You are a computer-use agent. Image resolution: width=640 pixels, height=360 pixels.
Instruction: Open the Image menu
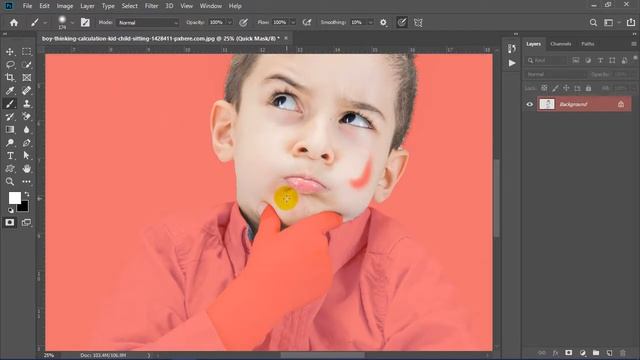tap(64, 6)
